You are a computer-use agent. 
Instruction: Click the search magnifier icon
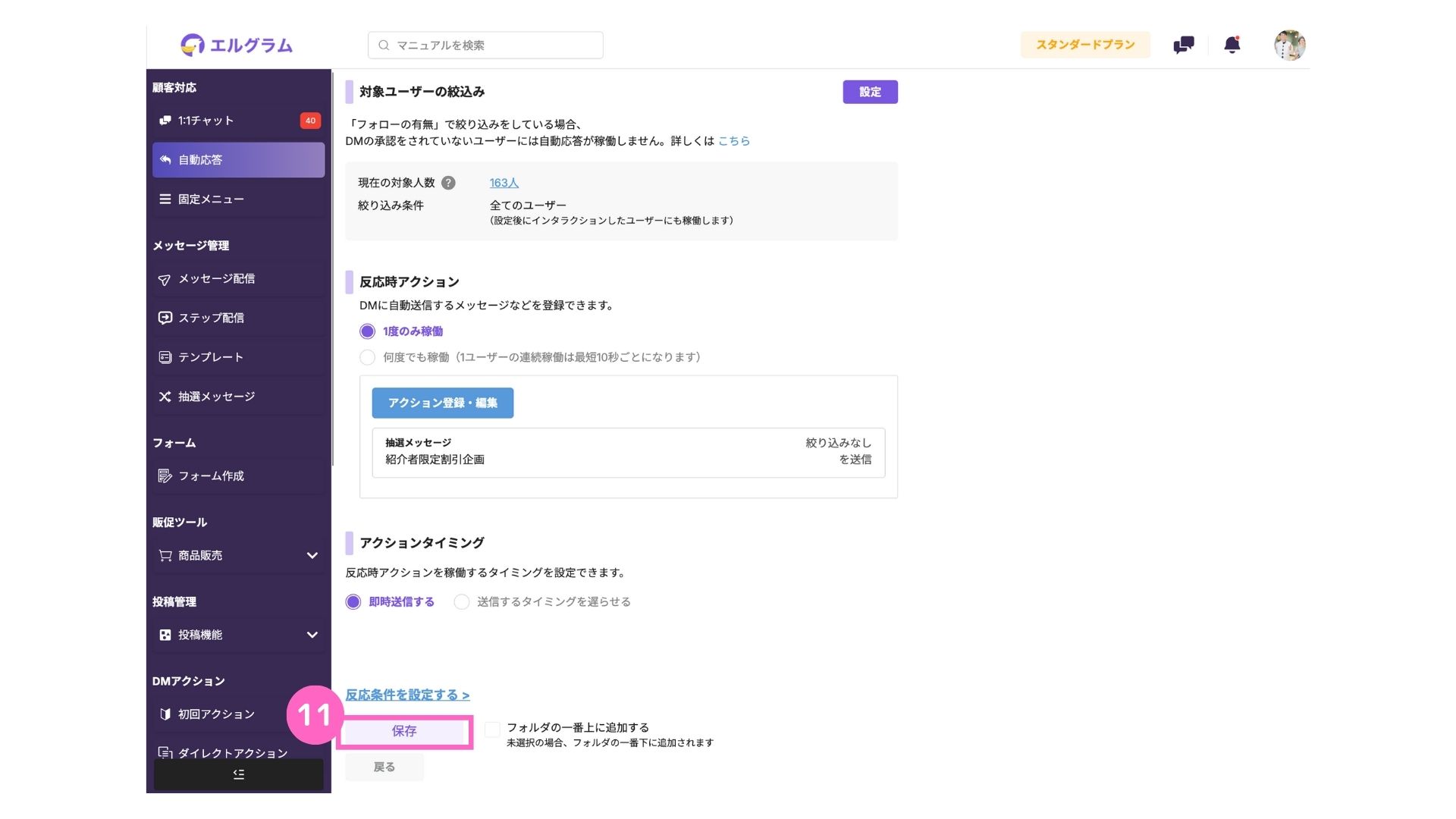click(x=384, y=45)
